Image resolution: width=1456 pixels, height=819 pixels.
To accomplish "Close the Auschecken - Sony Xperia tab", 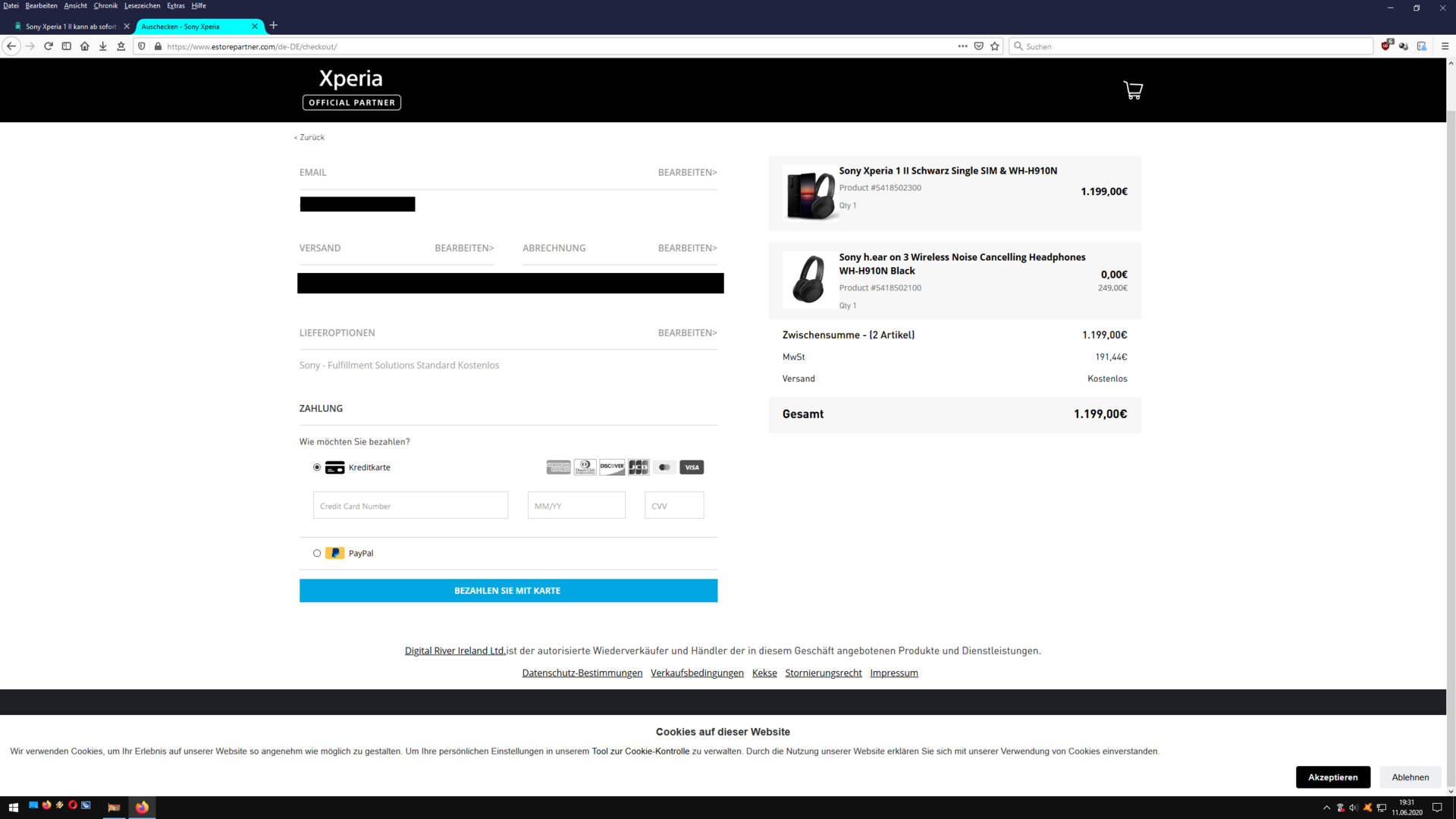I will pos(255,27).
